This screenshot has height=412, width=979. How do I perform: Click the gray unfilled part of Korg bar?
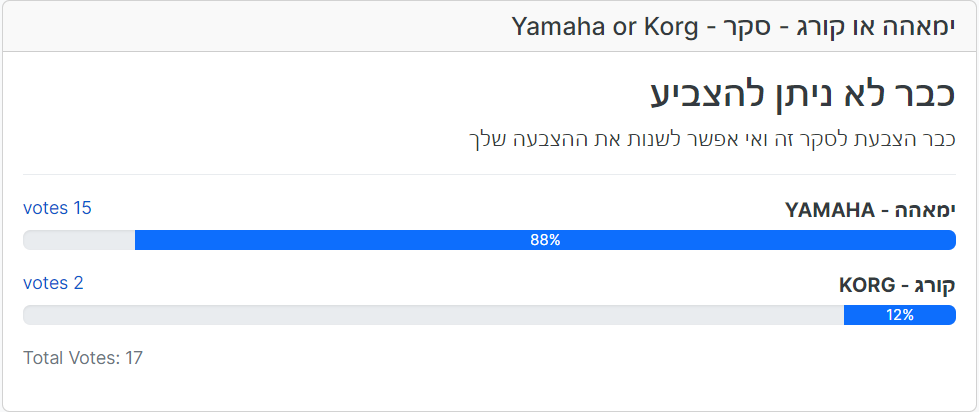[x=433, y=315]
